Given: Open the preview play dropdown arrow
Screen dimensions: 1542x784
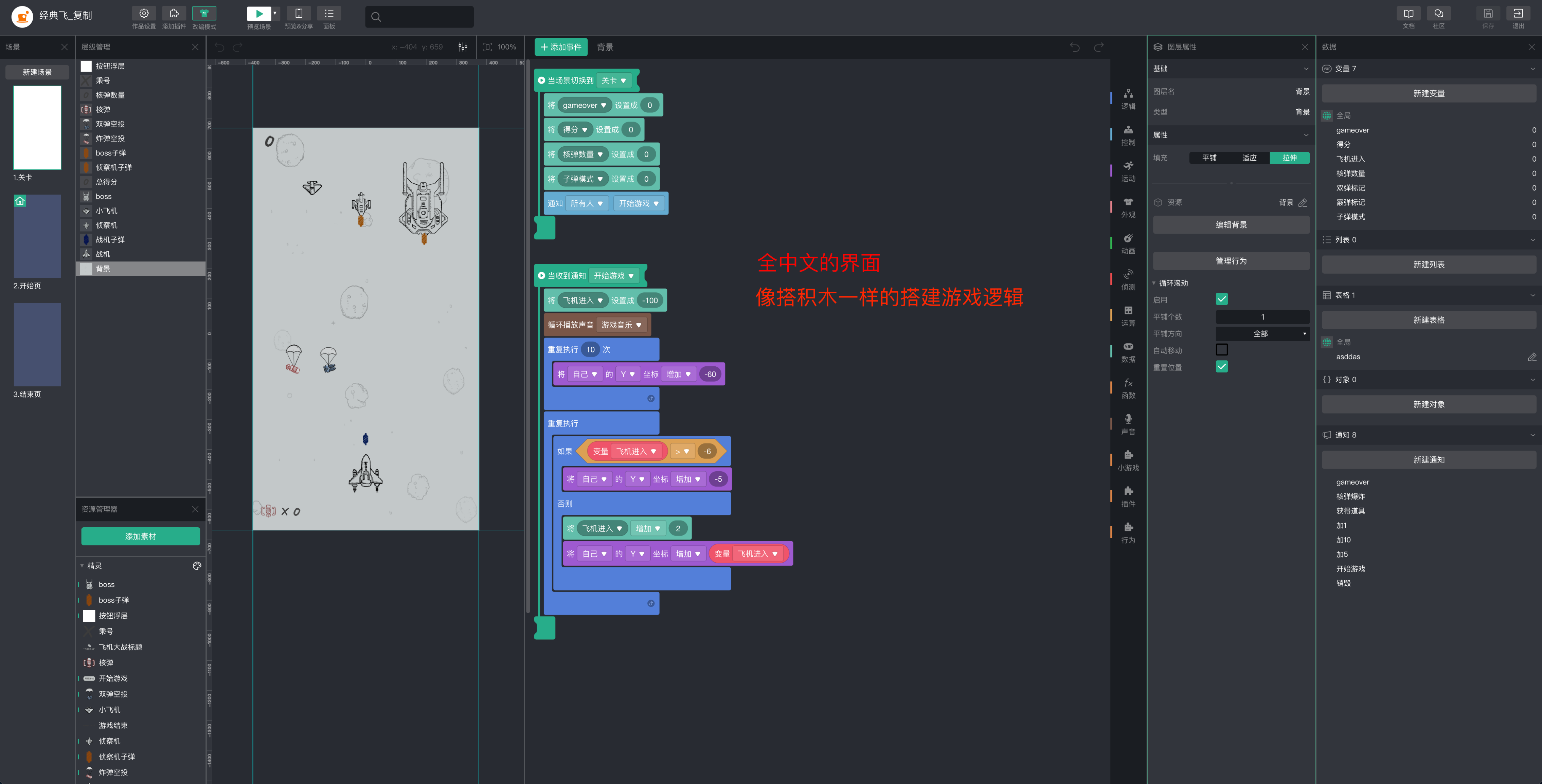Looking at the screenshot, I should 275,13.
